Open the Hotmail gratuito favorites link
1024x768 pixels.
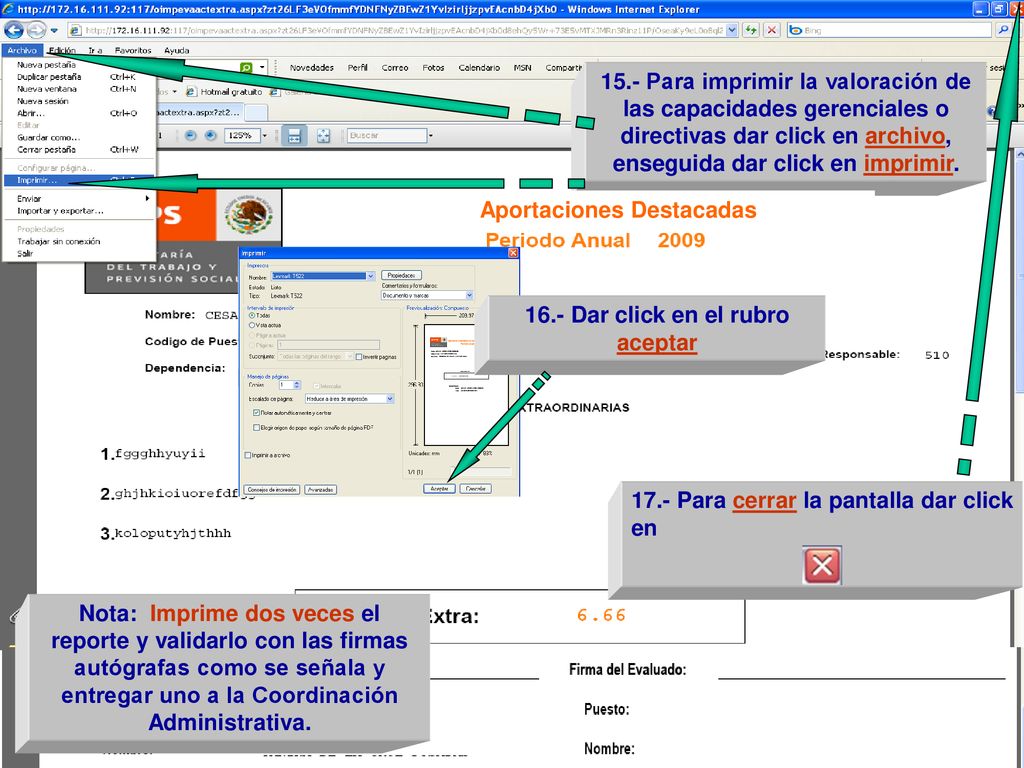[224, 92]
